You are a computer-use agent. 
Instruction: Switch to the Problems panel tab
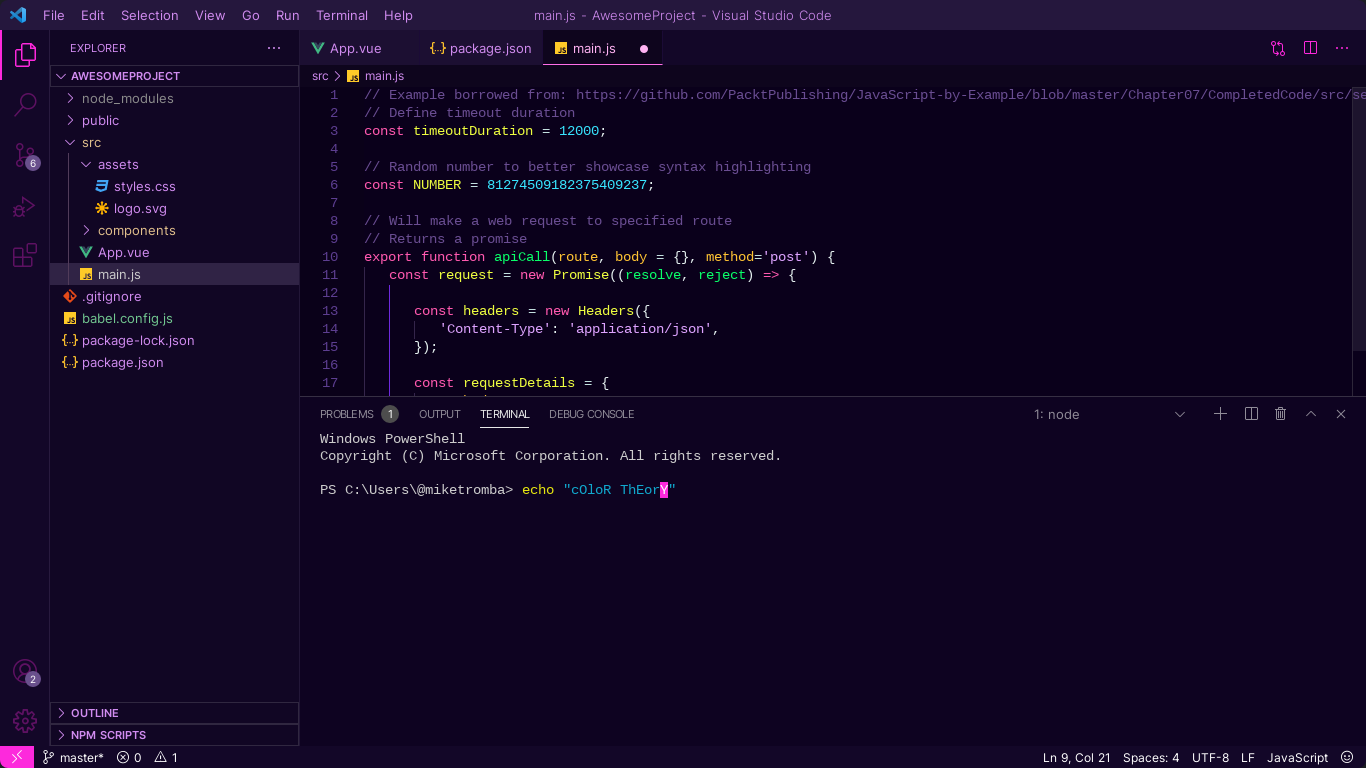pos(358,414)
